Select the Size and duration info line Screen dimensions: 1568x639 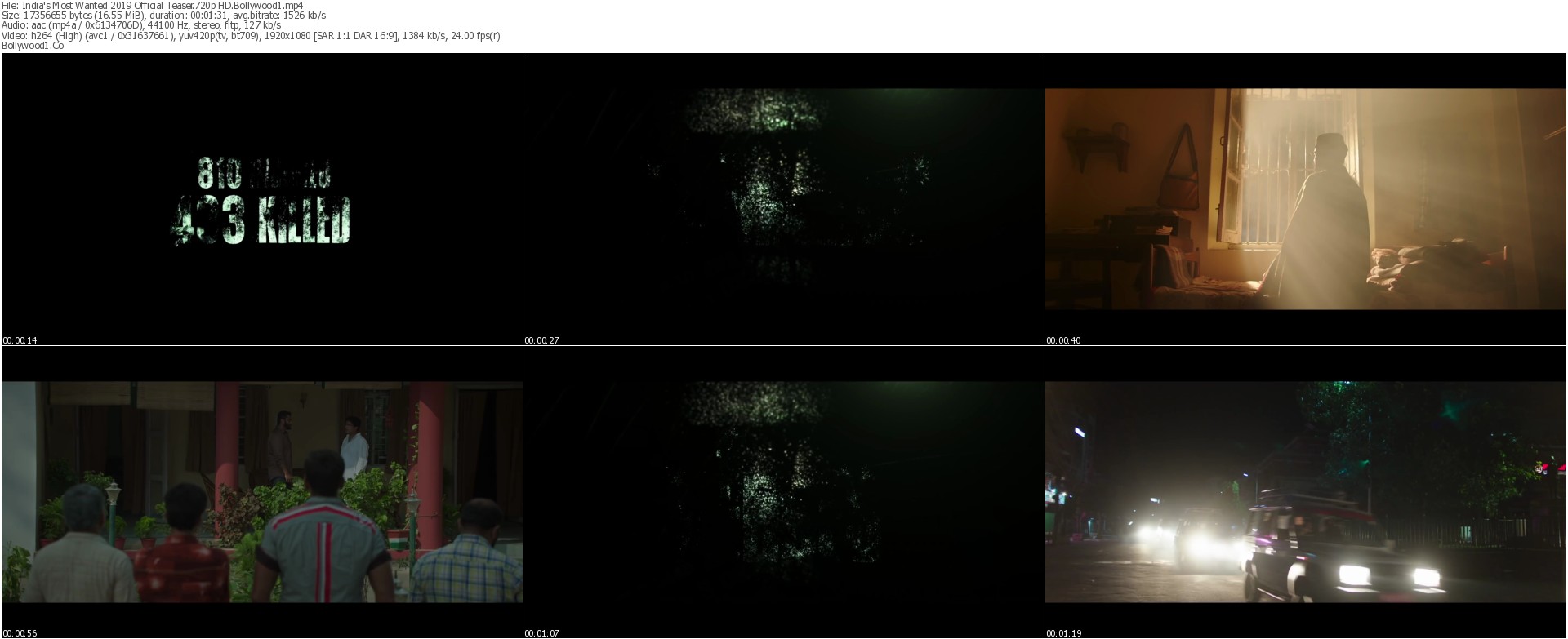point(164,16)
